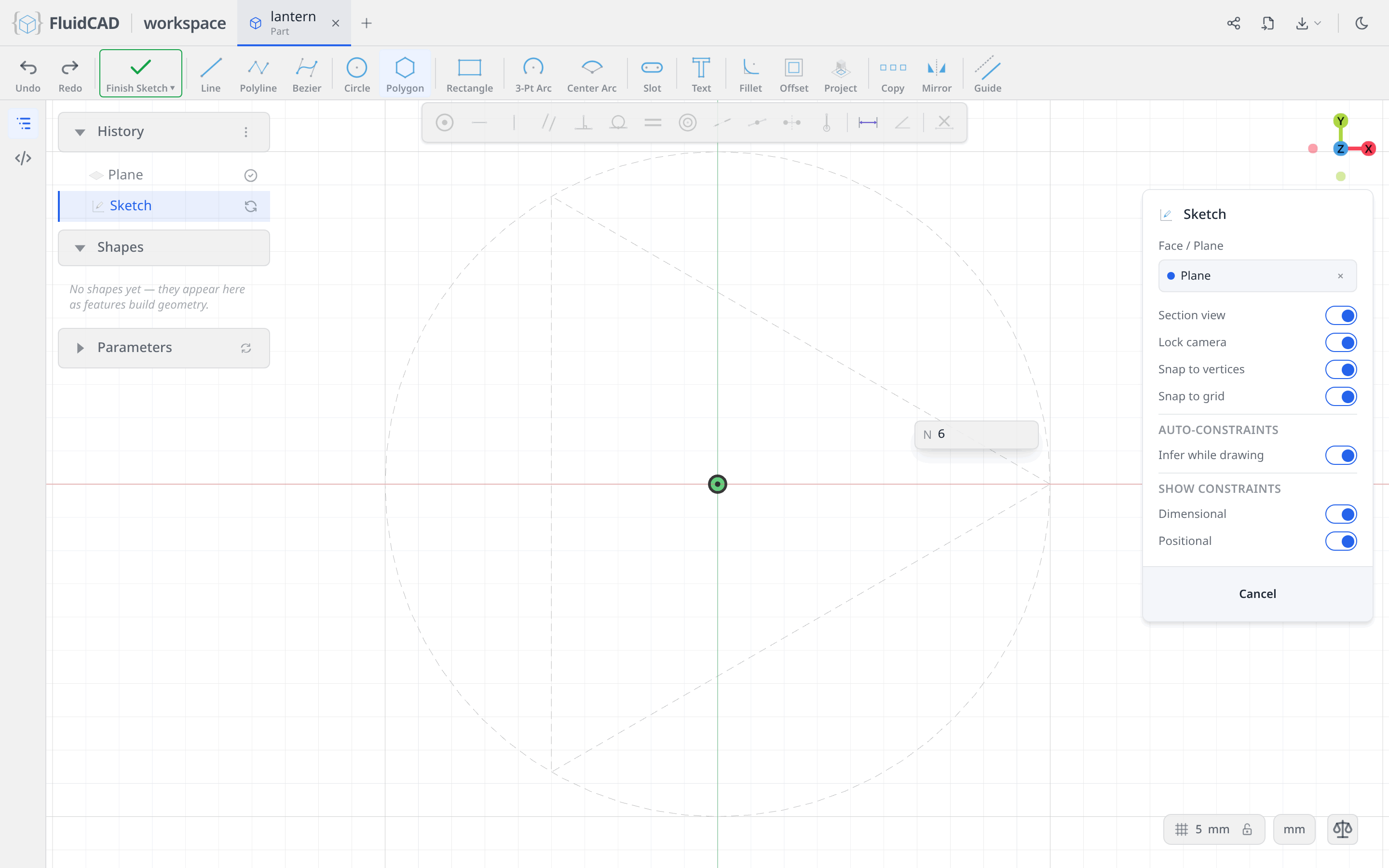Switch to the lantern Part tab
The height and width of the screenshot is (868, 1389).
pos(294,23)
